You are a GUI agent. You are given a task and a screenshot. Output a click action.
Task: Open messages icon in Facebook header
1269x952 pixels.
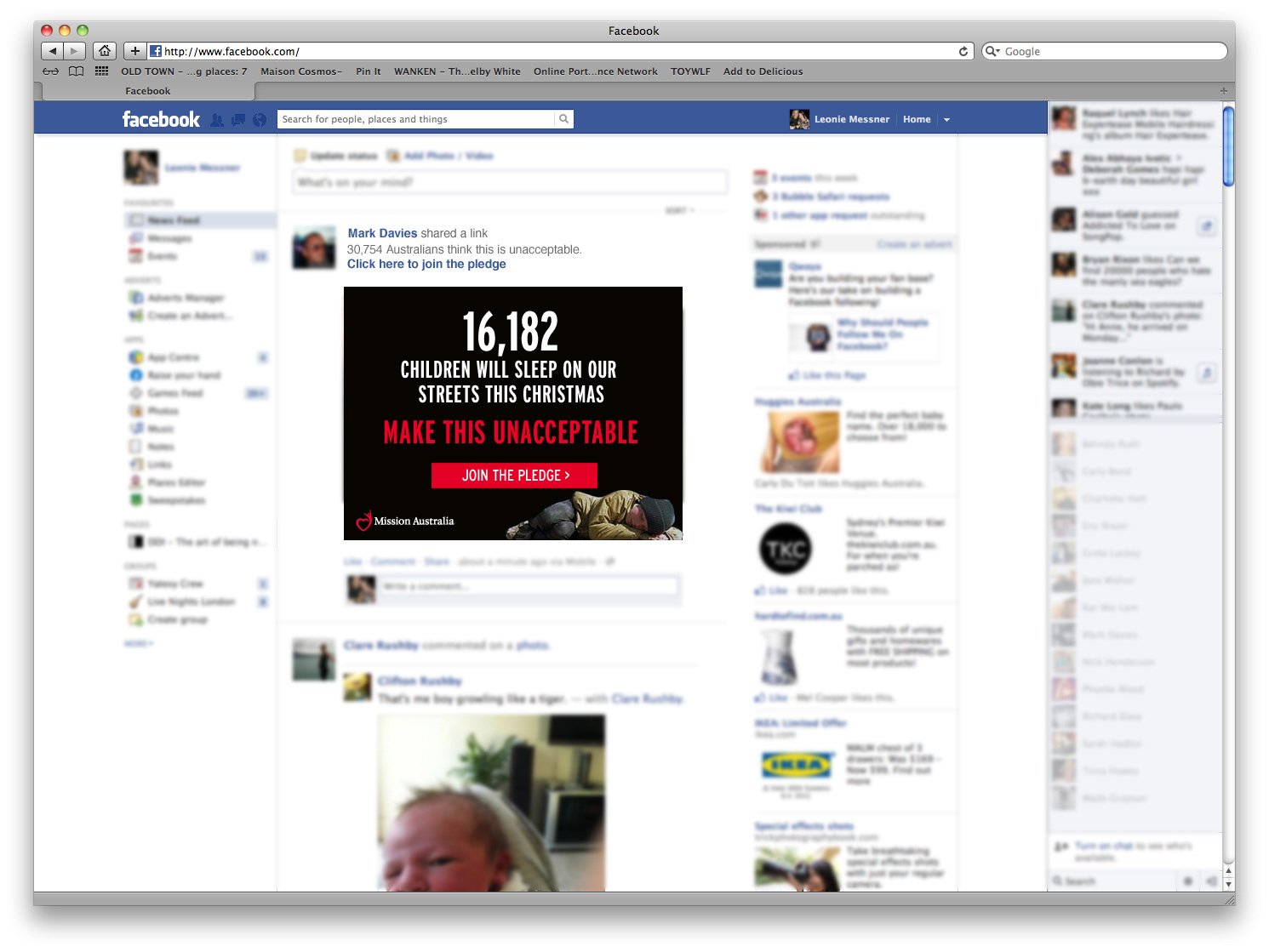tap(238, 120)
